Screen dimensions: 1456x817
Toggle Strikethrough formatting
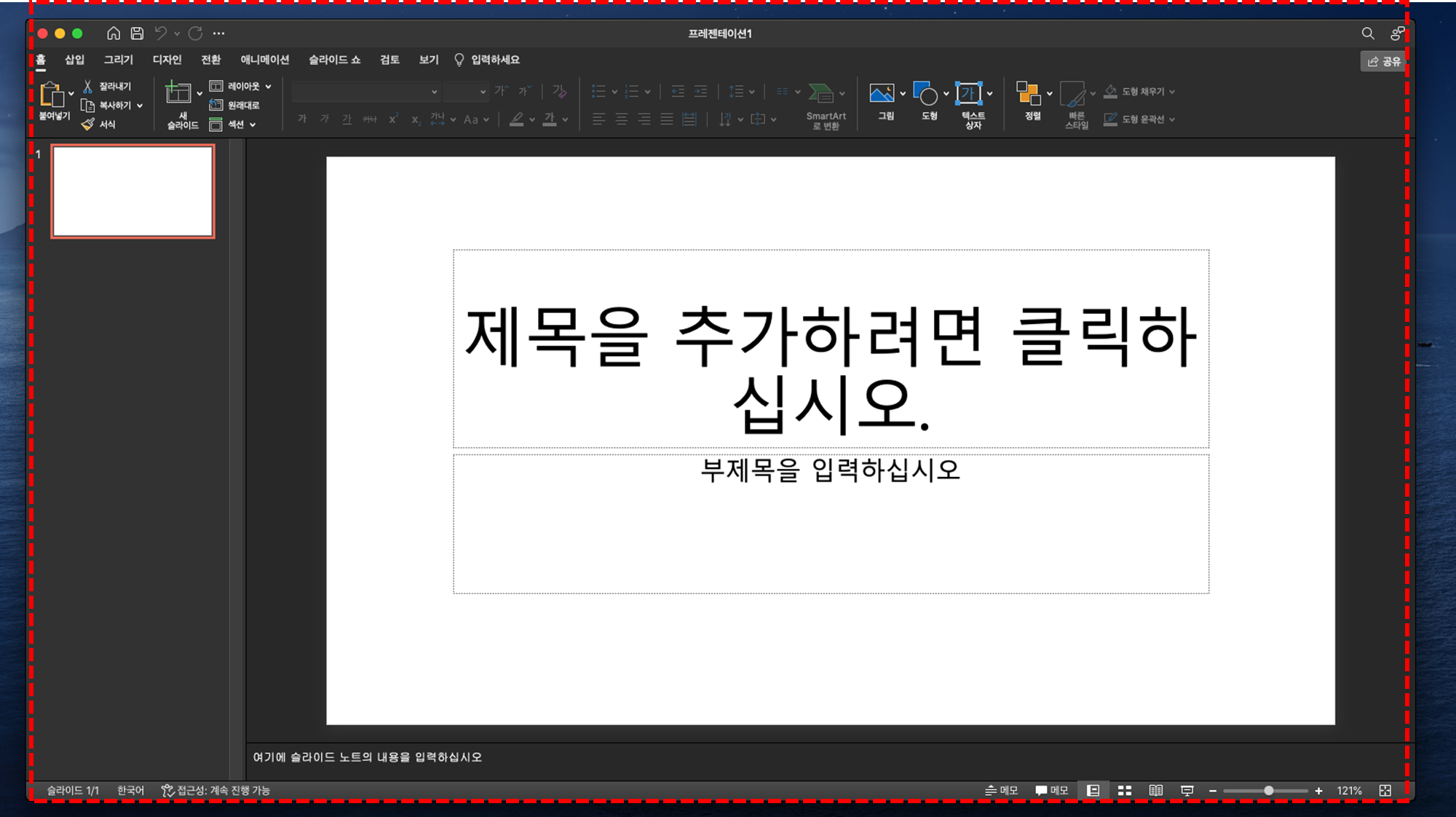point(370,119)
